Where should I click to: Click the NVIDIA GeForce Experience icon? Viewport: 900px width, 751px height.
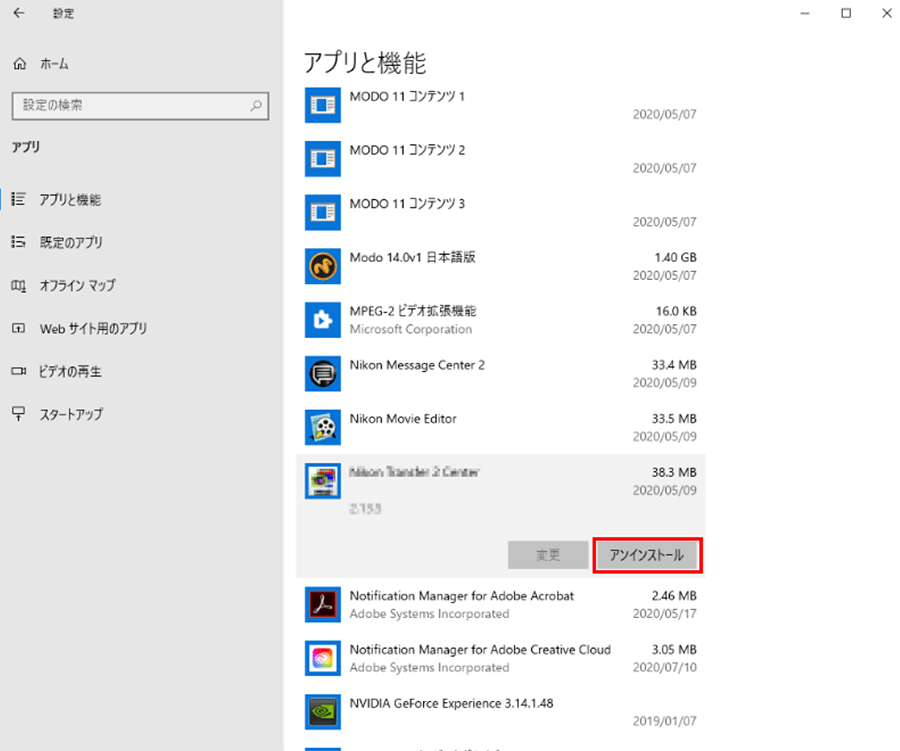[323, 712]
